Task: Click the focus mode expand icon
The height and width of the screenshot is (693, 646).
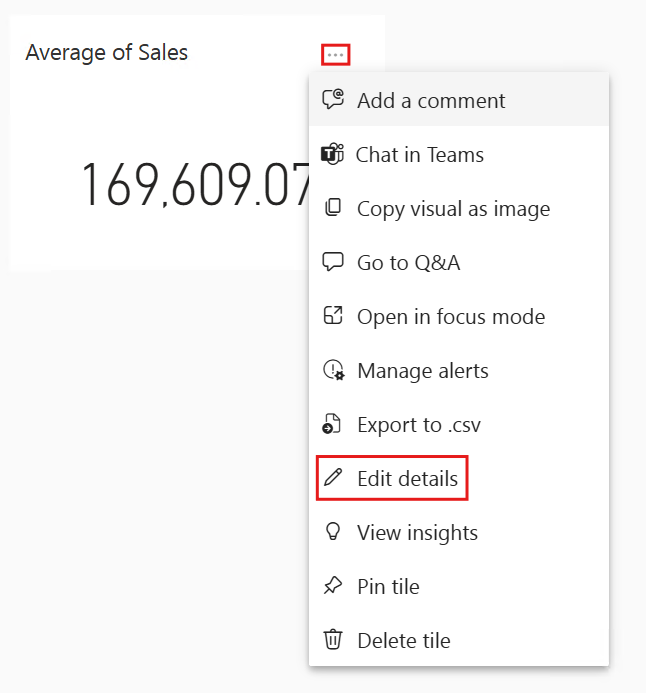Action: [333, 316]
